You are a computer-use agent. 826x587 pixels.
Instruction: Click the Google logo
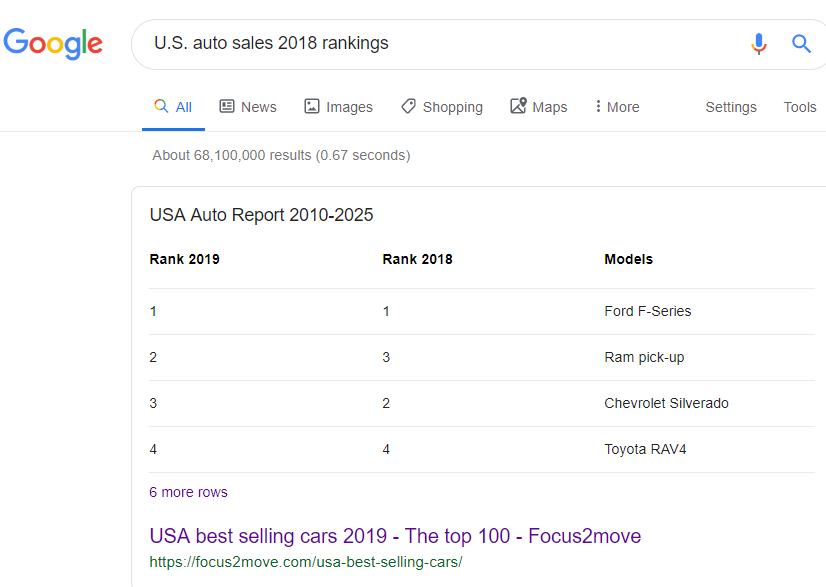coord(53,43)
